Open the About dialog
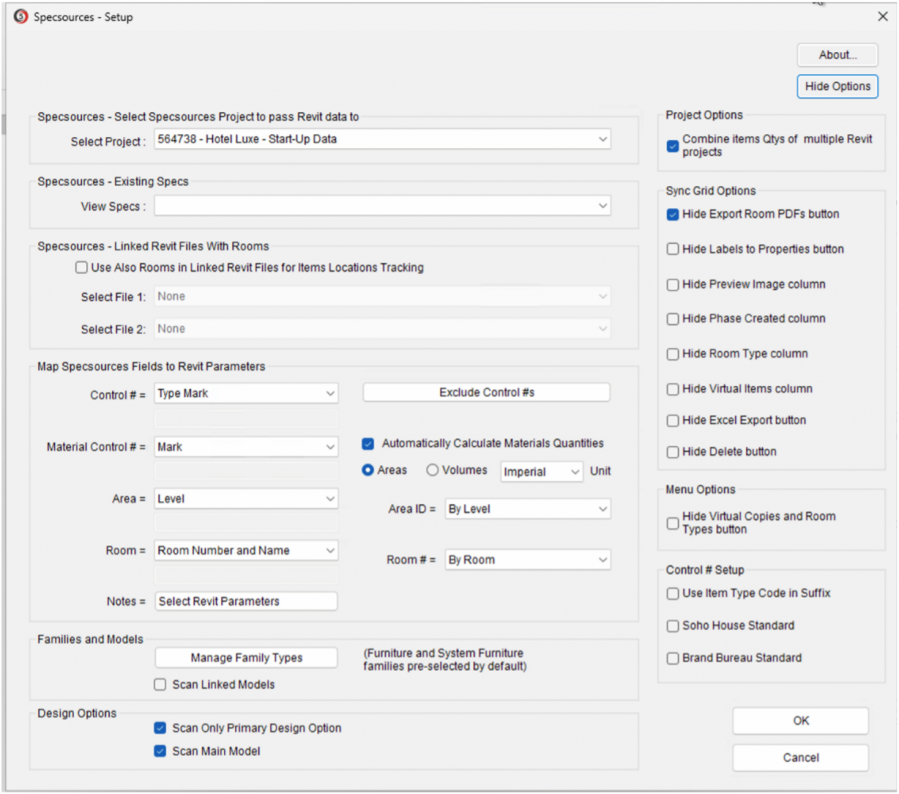The width and height of the screenshot is (899, 794). click(837, 55)
